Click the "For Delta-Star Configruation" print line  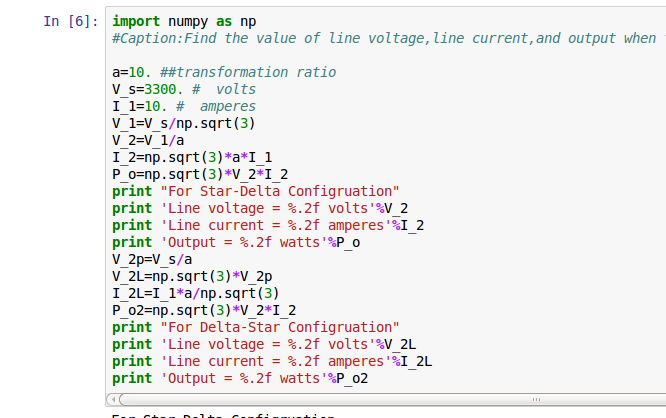[x=255, y=327]
